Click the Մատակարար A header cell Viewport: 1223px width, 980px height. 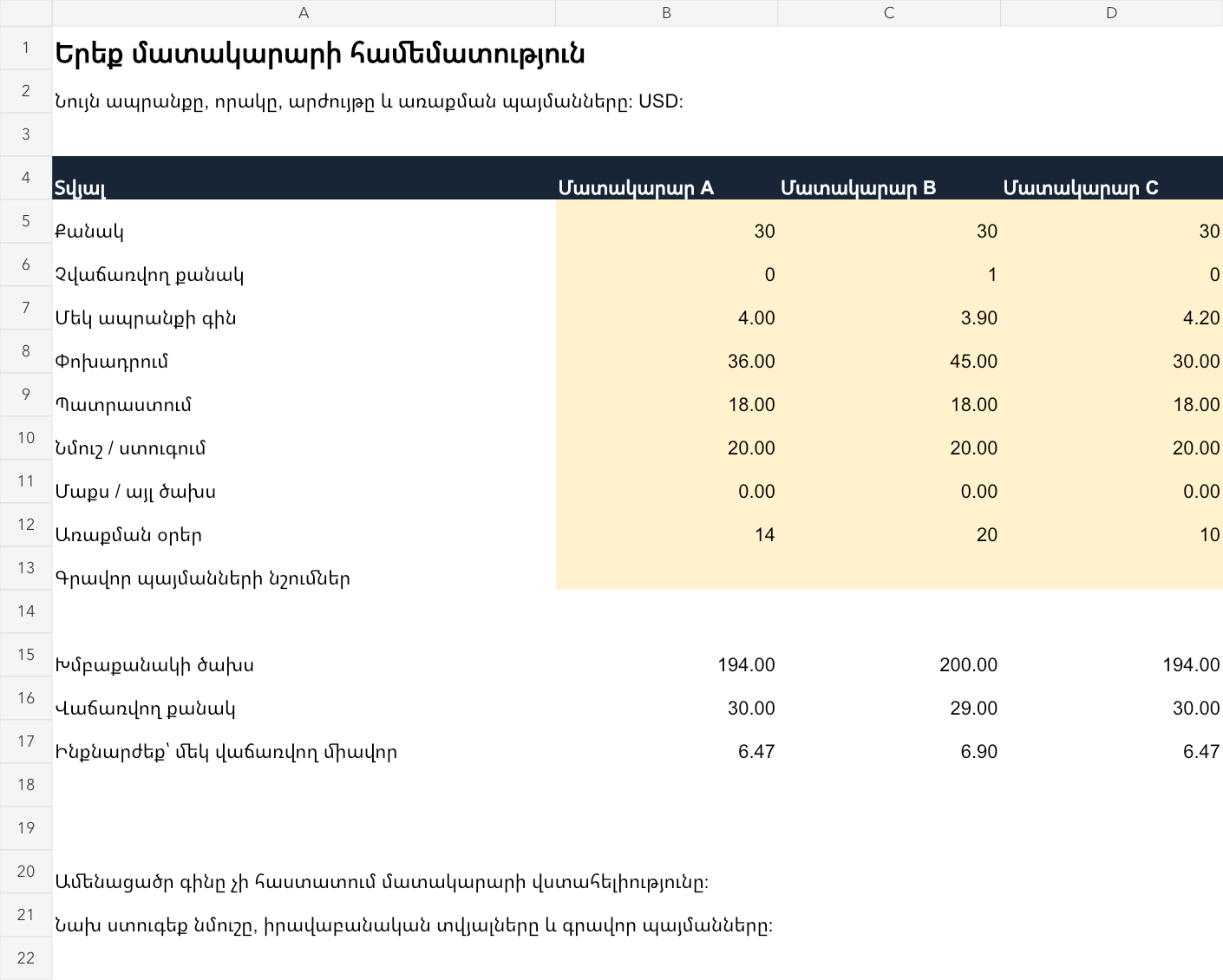(x=666, y=178)
